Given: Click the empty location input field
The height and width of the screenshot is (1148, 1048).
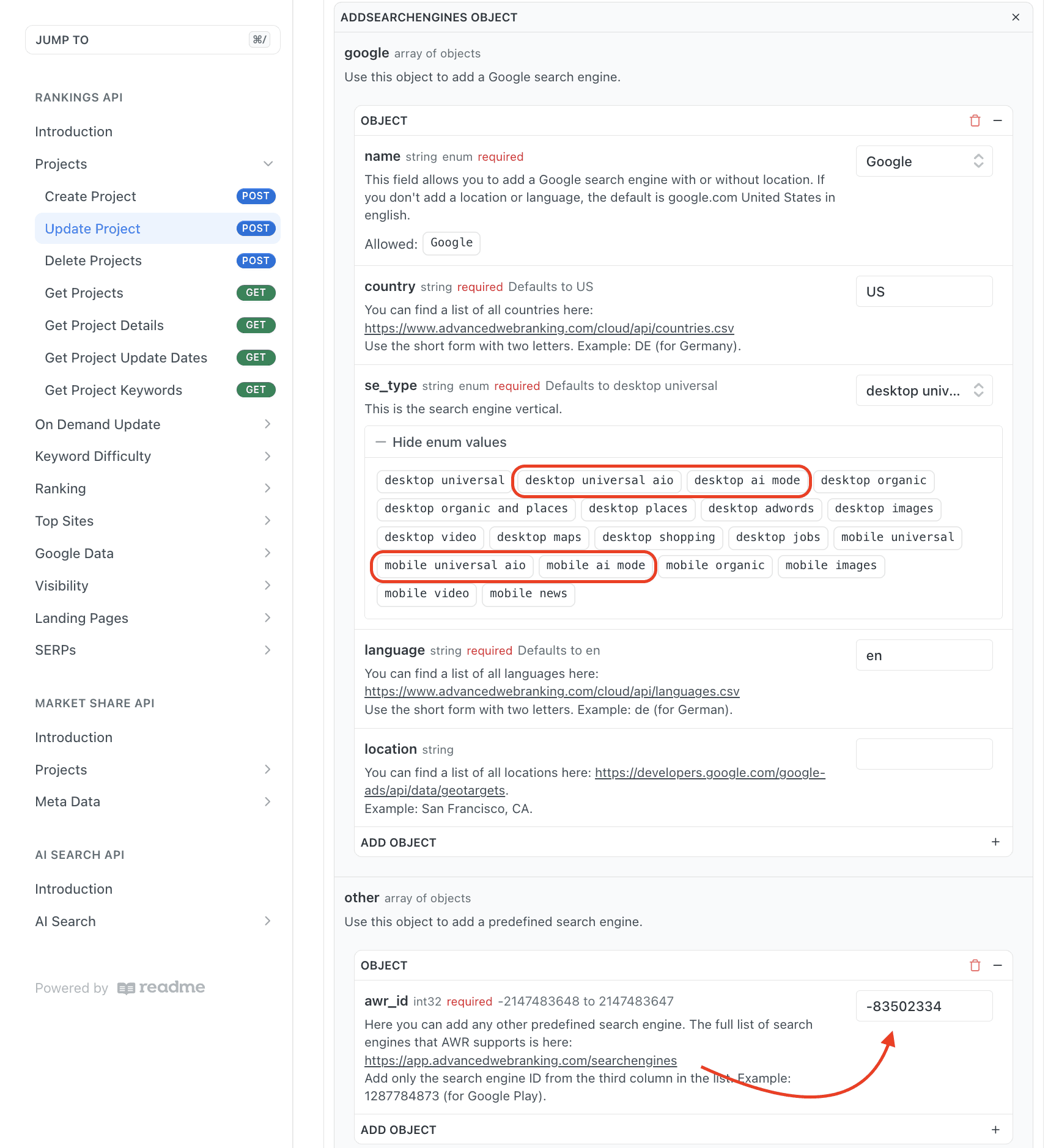Looking at the screenshot, I should click(x=924, y=754).
